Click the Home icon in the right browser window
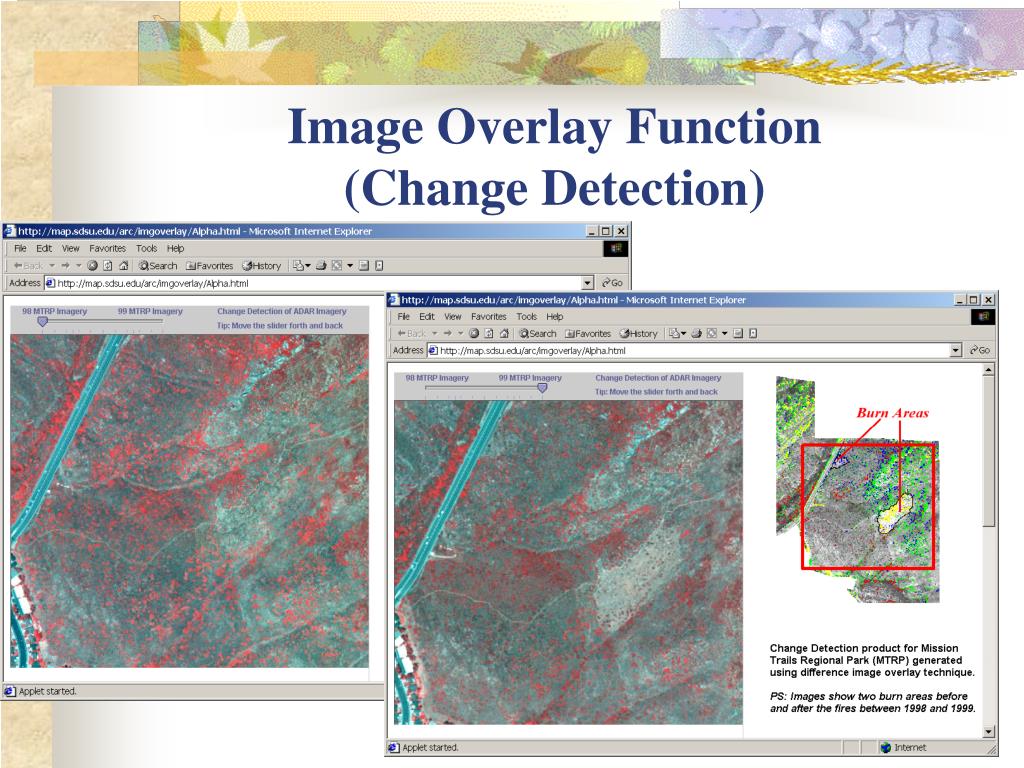The height and width of the screenshot is (768, 1024). [504, 334]
